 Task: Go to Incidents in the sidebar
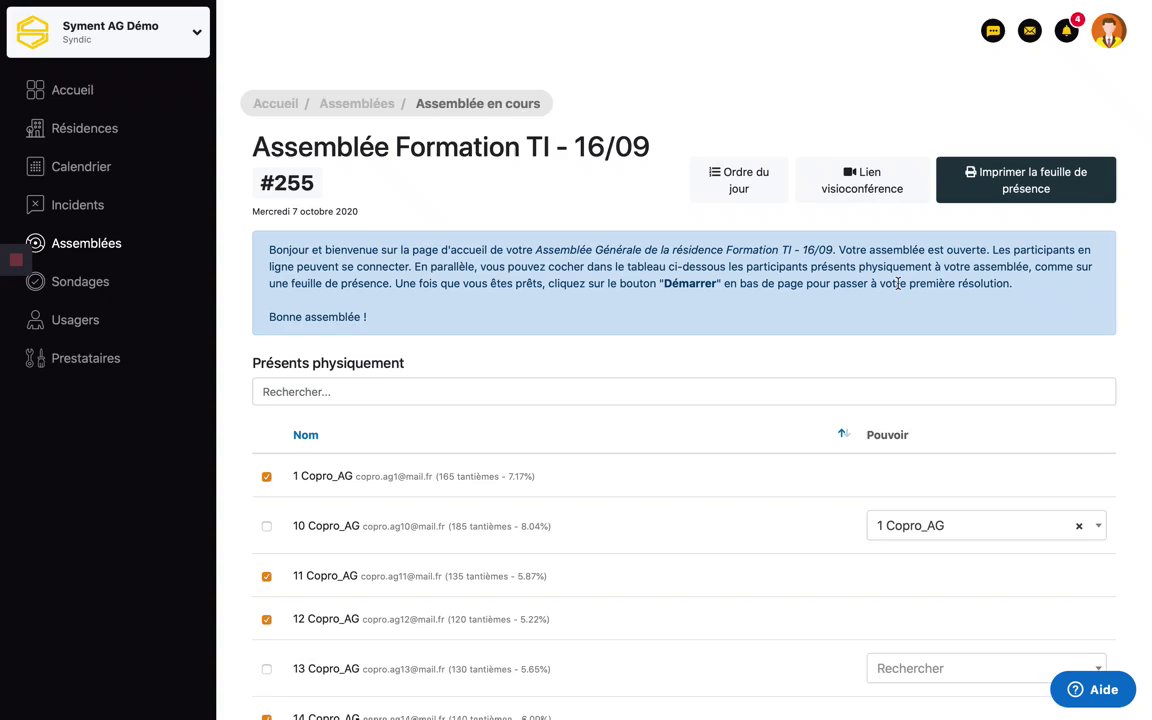pos(77,205)
